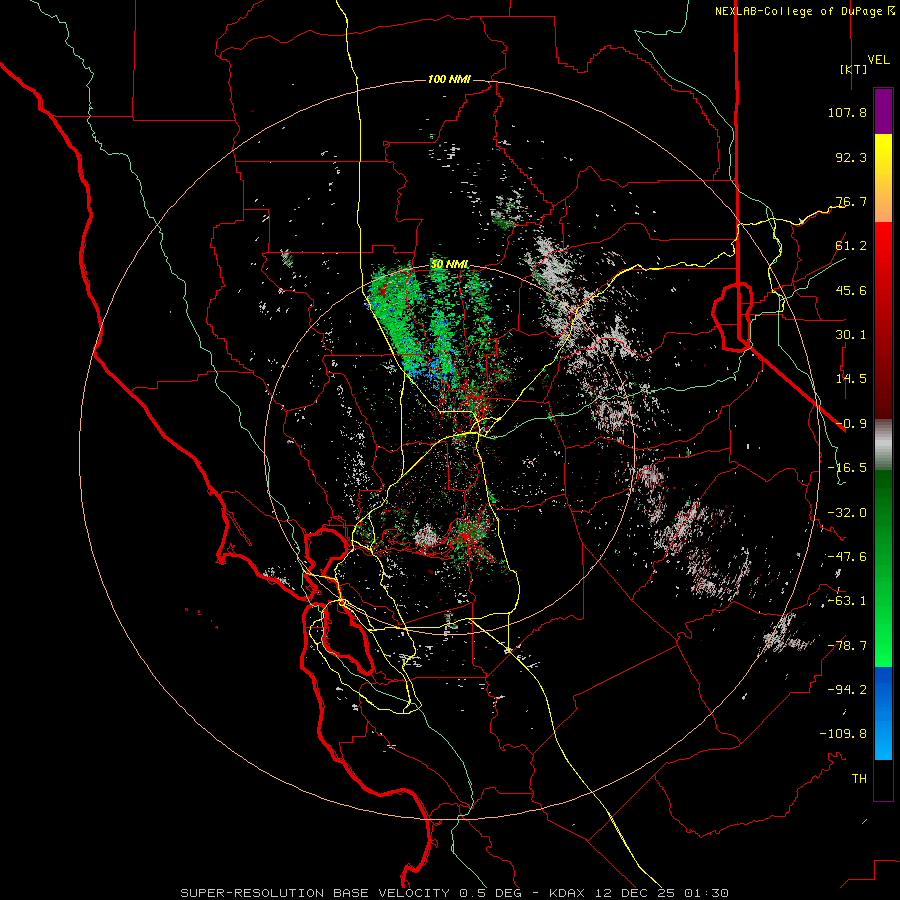Click the 100 NMI range ring label
This screenshot has width=900, height=900.
coord(449,79)
